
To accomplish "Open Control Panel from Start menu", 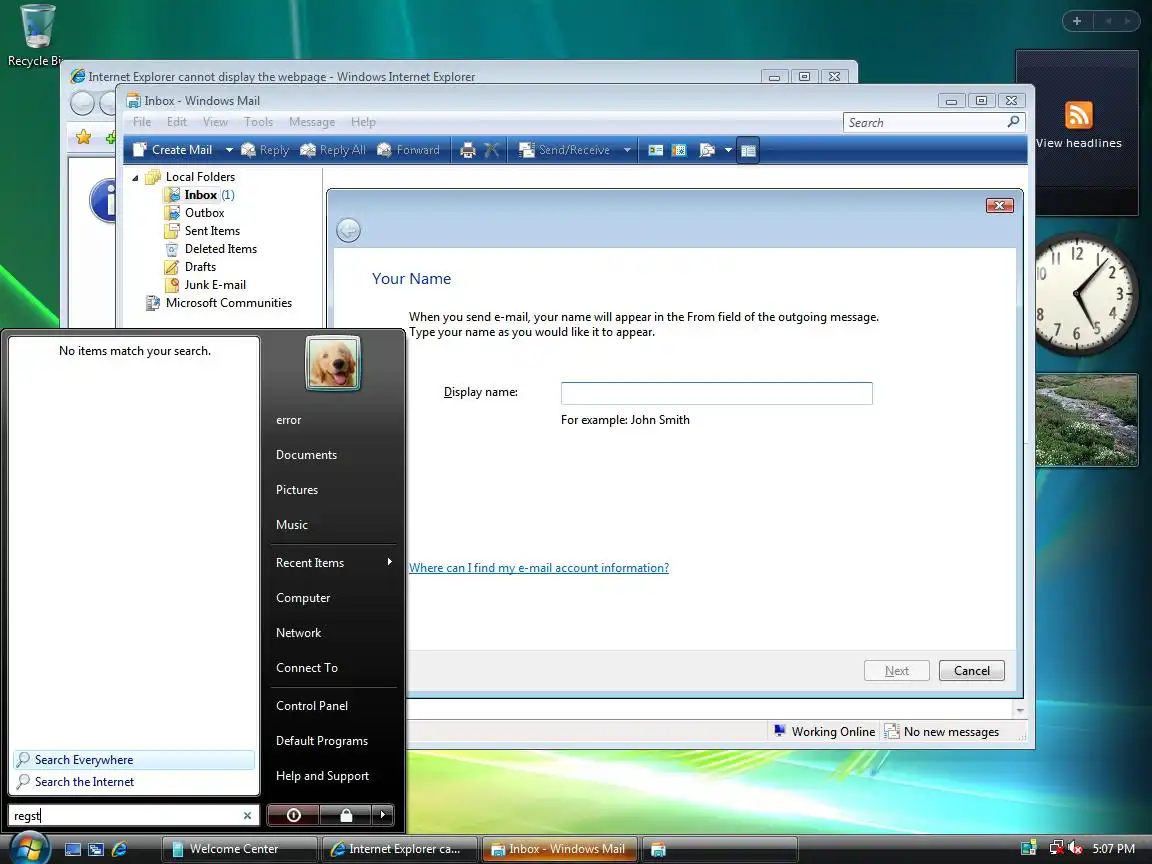I will click(x=312, y=706).
